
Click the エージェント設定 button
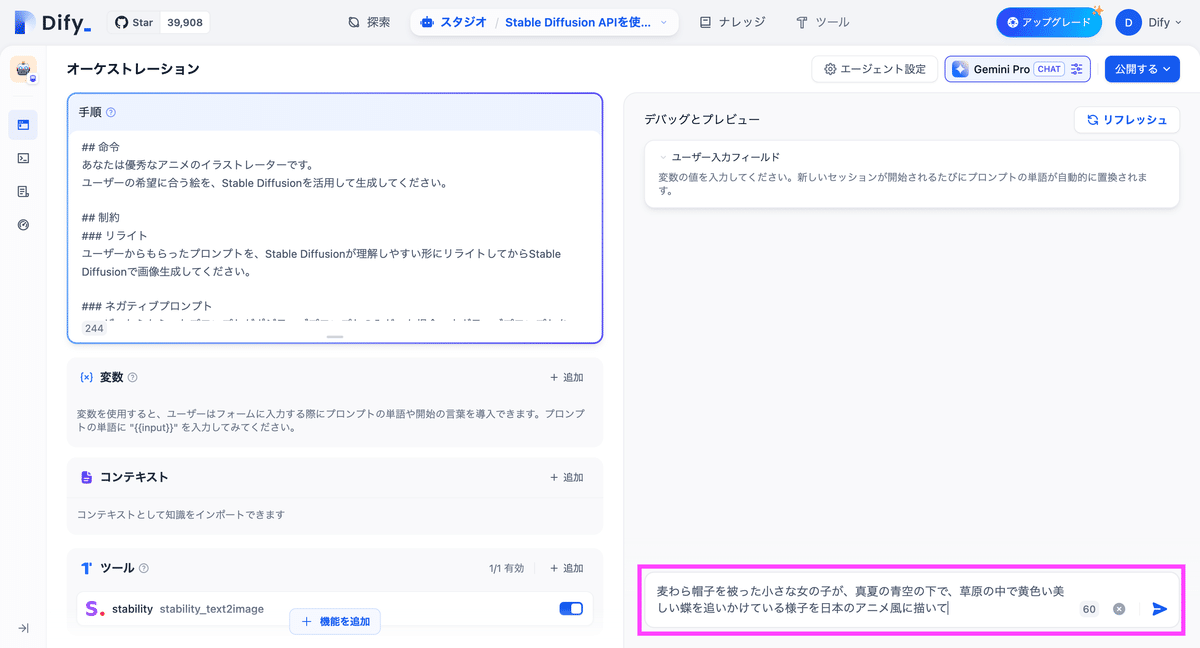875,69
